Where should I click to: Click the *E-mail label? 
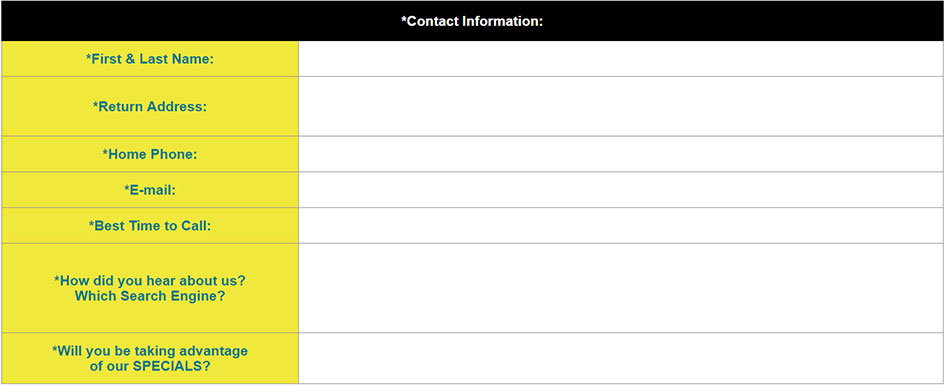click(150, 190)
